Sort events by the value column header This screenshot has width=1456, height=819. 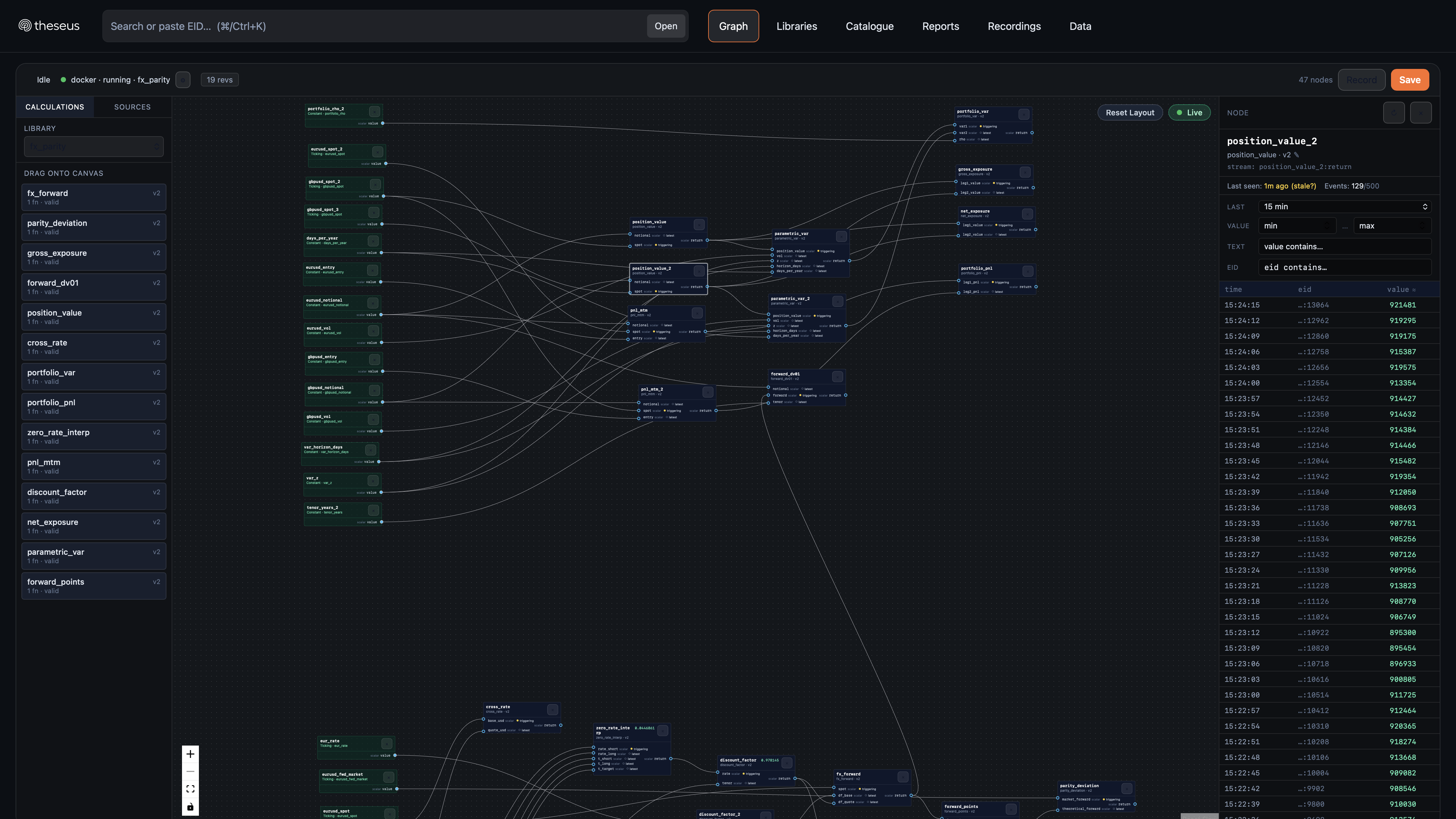pyautogui.click(x=1401, y=289)
